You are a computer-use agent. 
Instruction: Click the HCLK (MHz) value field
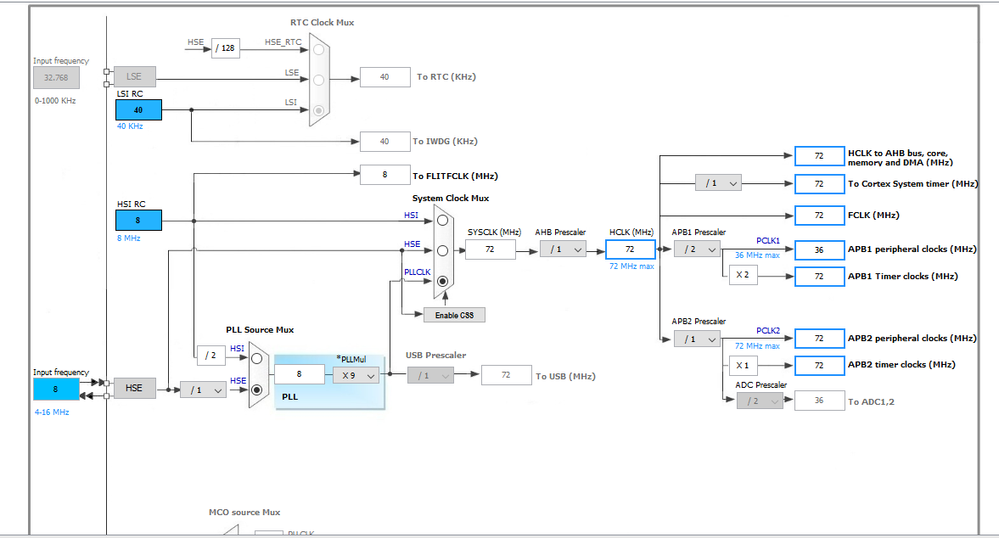pyautogui.click(x=630, y=249)
